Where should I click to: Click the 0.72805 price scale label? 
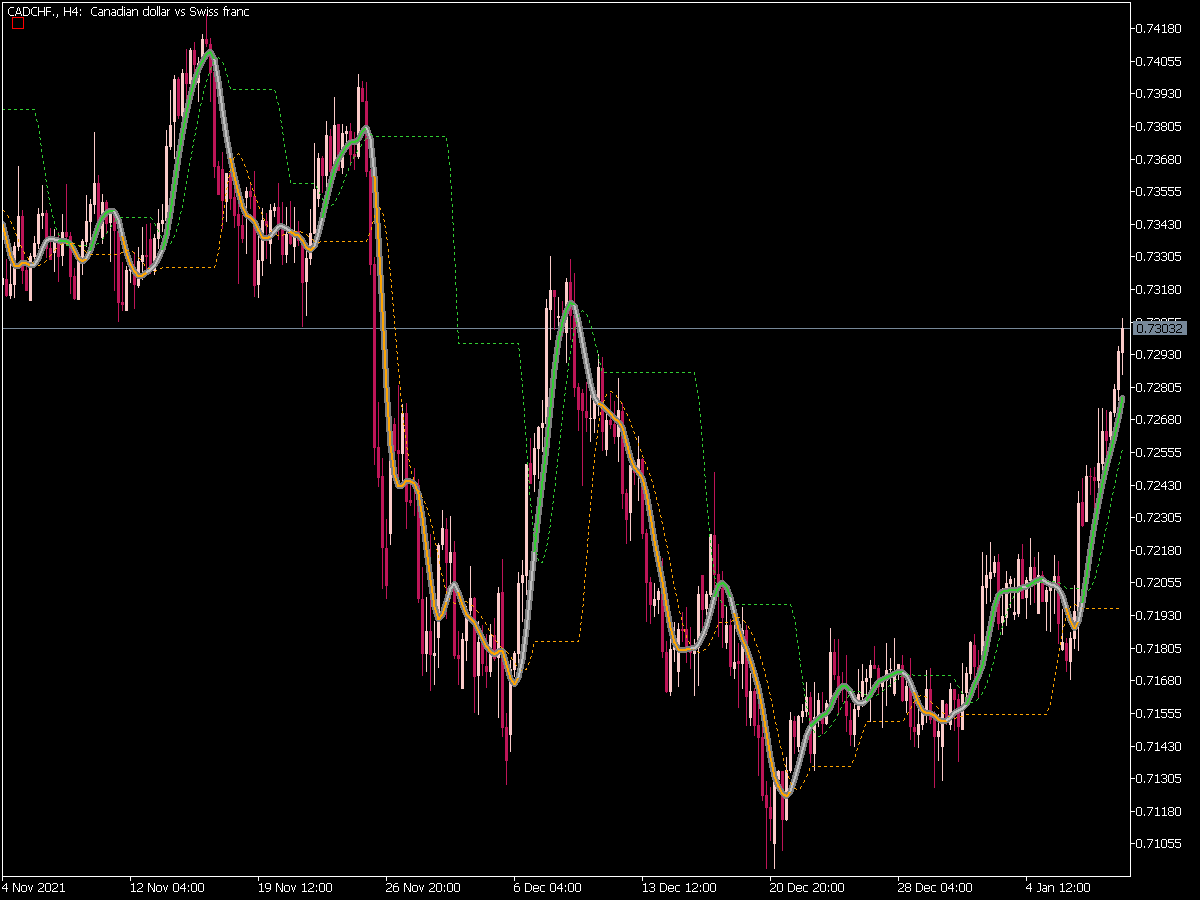pos(1160,387)
